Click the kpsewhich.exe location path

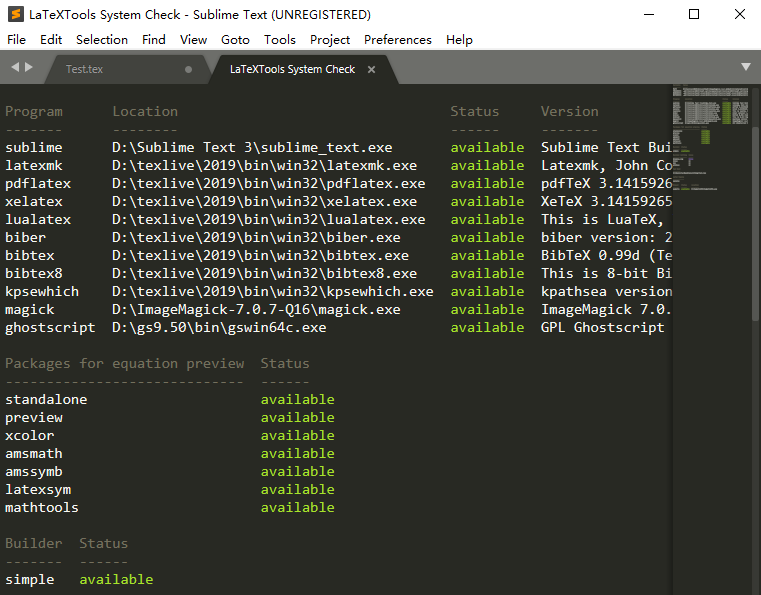(273, 291)
